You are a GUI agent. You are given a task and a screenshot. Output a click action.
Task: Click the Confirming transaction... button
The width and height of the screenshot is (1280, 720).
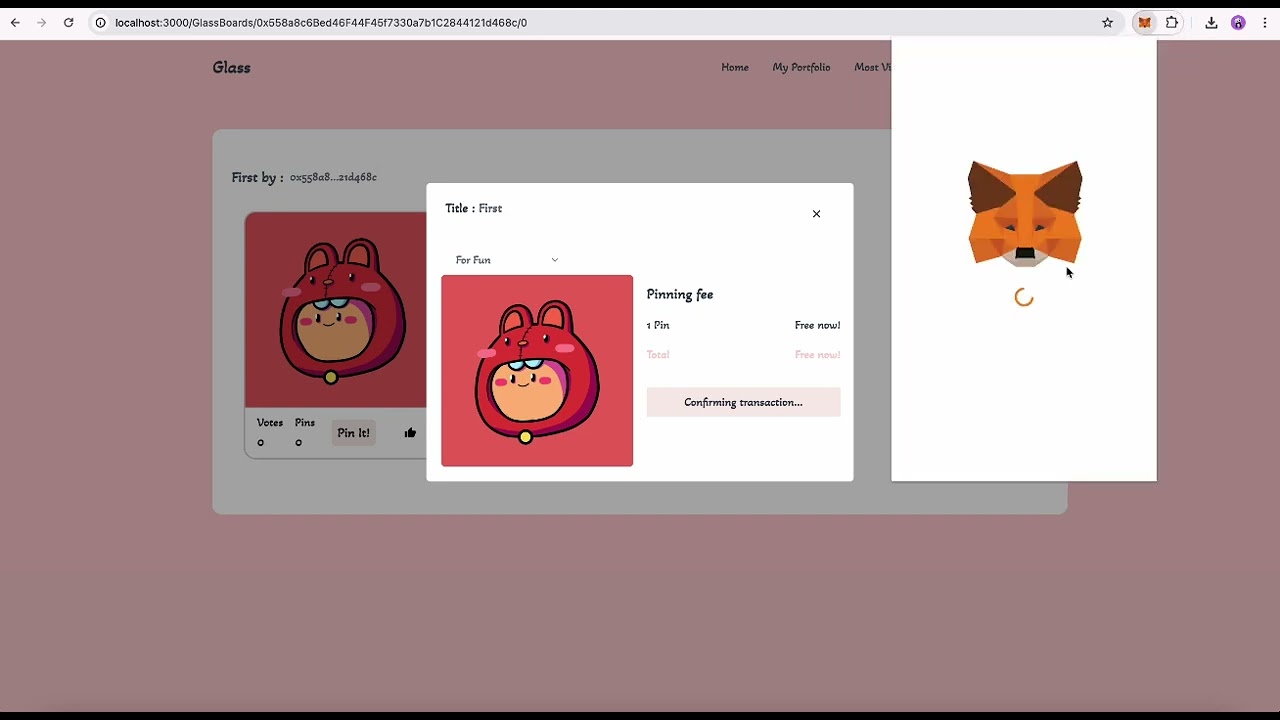tap(743, 402)
